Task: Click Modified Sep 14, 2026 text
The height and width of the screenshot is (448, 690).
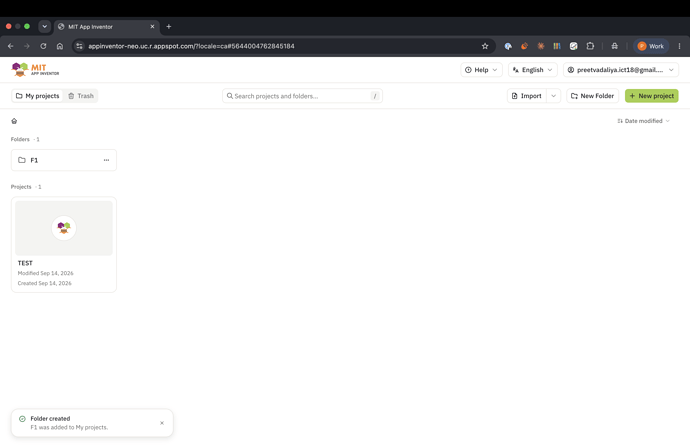Action: coord(45,273)
